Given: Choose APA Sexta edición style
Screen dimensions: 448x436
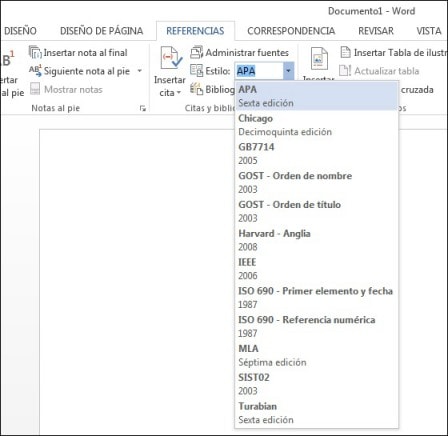Looking at the screenshot, I should [317, 96].
